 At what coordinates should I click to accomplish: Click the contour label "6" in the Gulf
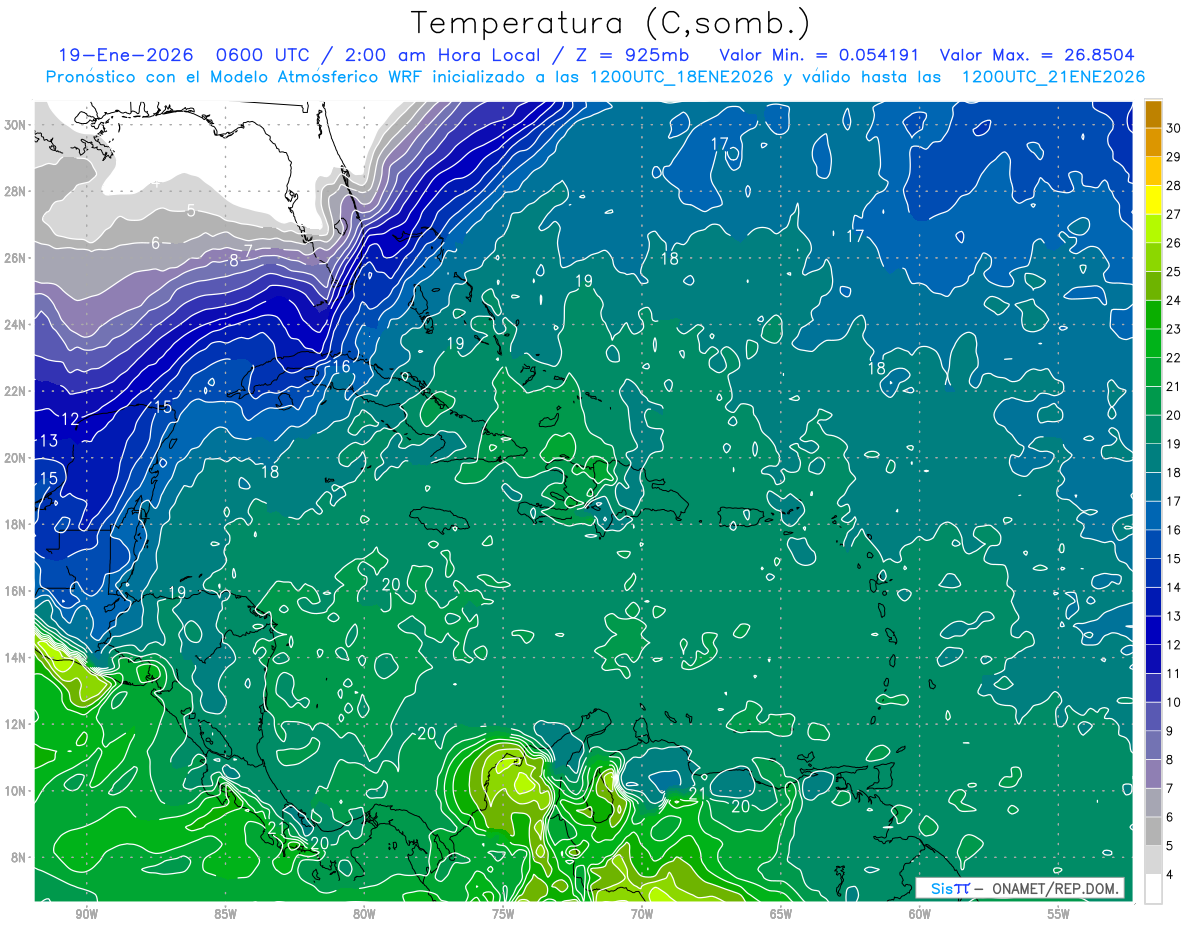[155, 243]
